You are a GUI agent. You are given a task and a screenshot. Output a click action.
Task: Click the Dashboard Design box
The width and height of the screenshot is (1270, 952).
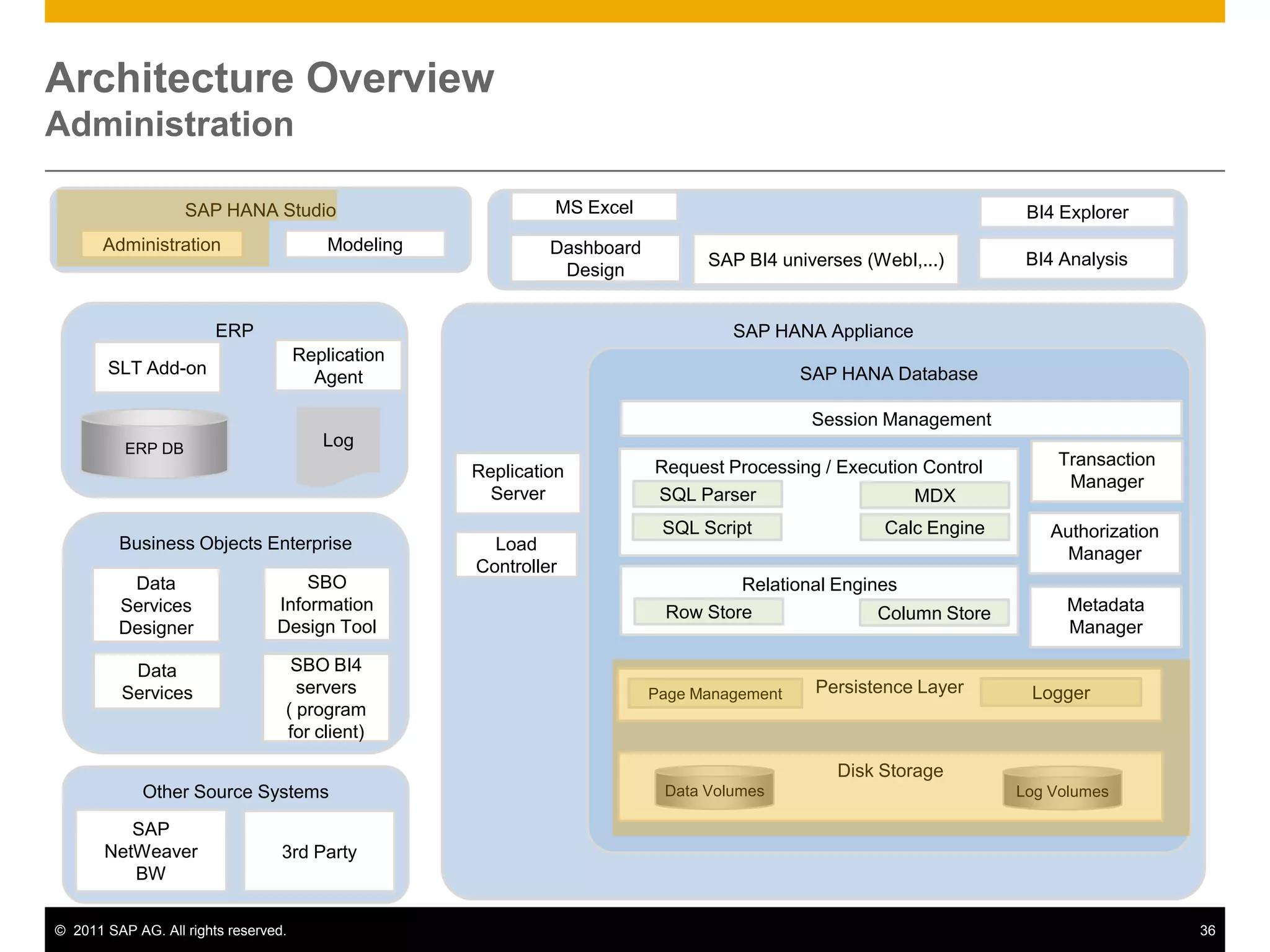(x=595, y=258)
